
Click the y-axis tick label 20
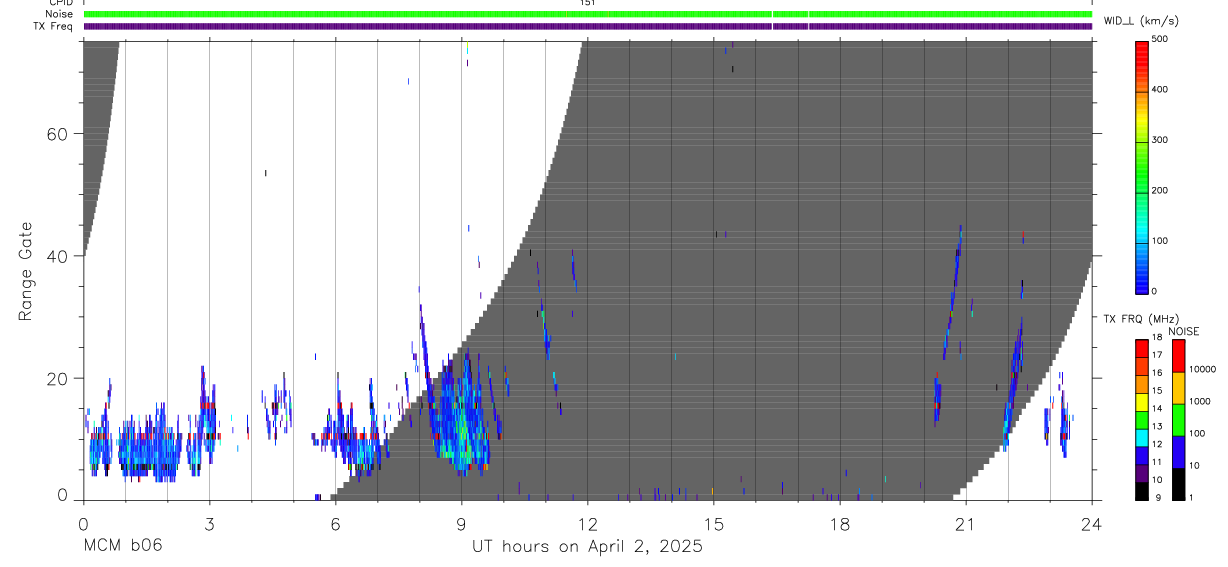coord(56,378)
